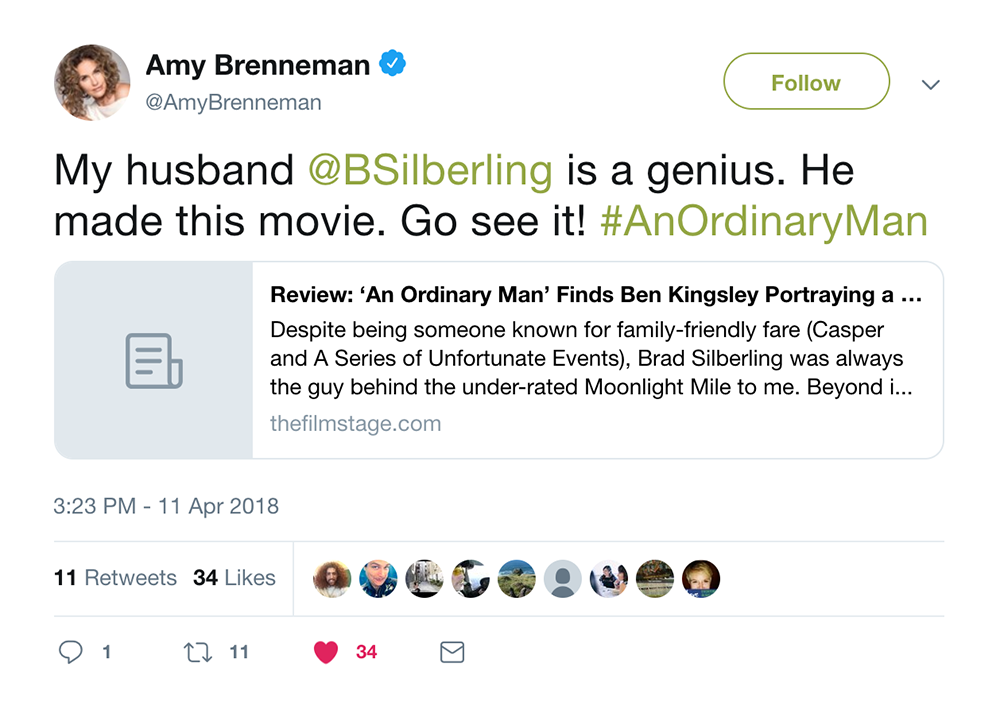Click the @AmyBrenneman handle
This screenshot has width=1000, height=706.
click(234, 103)
